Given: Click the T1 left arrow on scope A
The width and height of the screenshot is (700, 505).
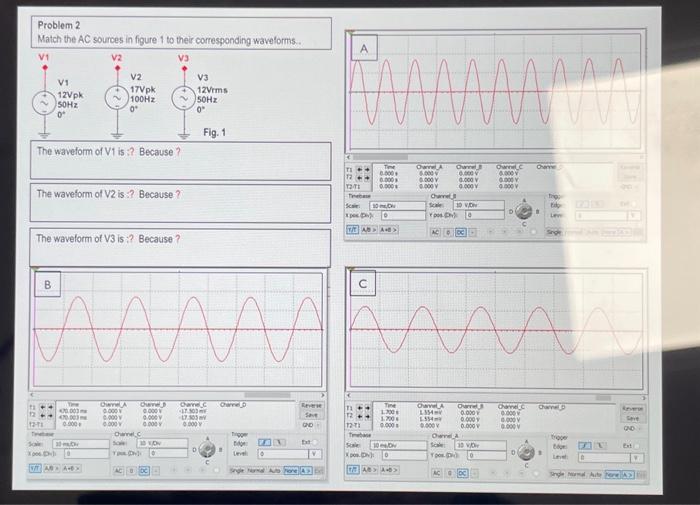Looking at the screenshot, I should (x=359, y=170).
